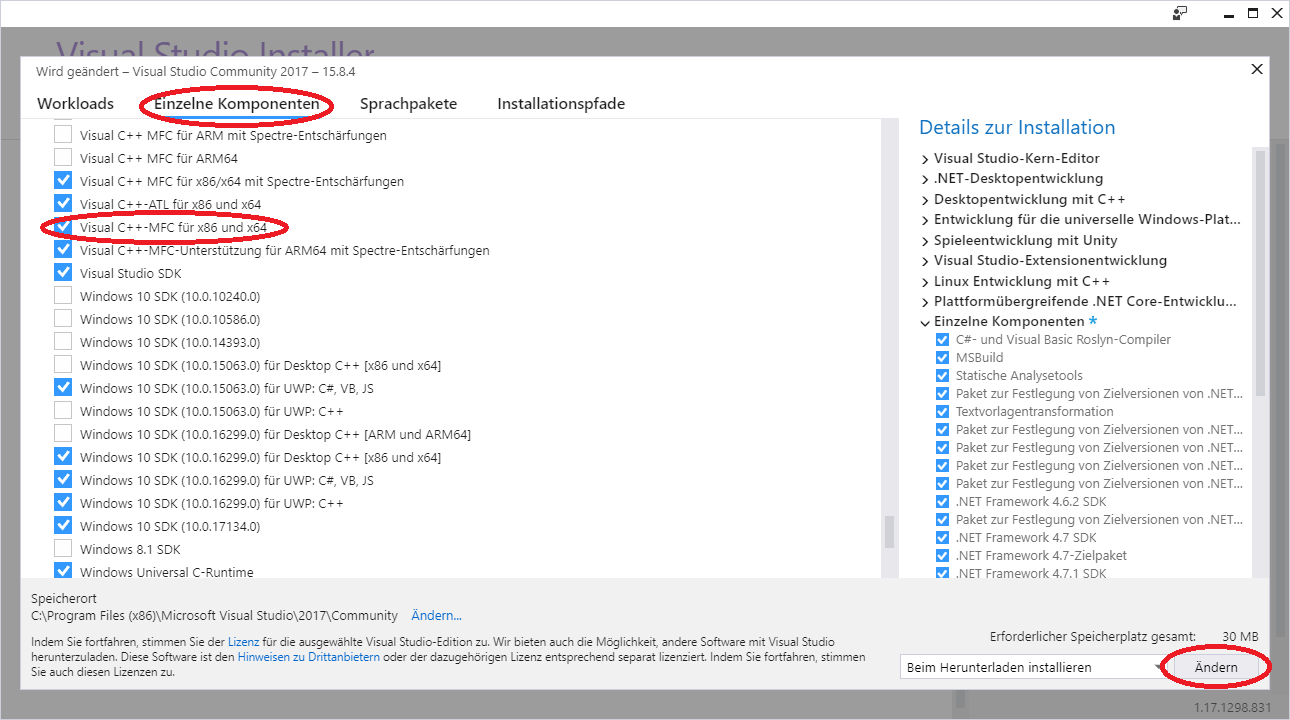Expand Visual Studio-Kern-Editor details
Viewport: 1290px width, 720px height.
click(925, 158)
